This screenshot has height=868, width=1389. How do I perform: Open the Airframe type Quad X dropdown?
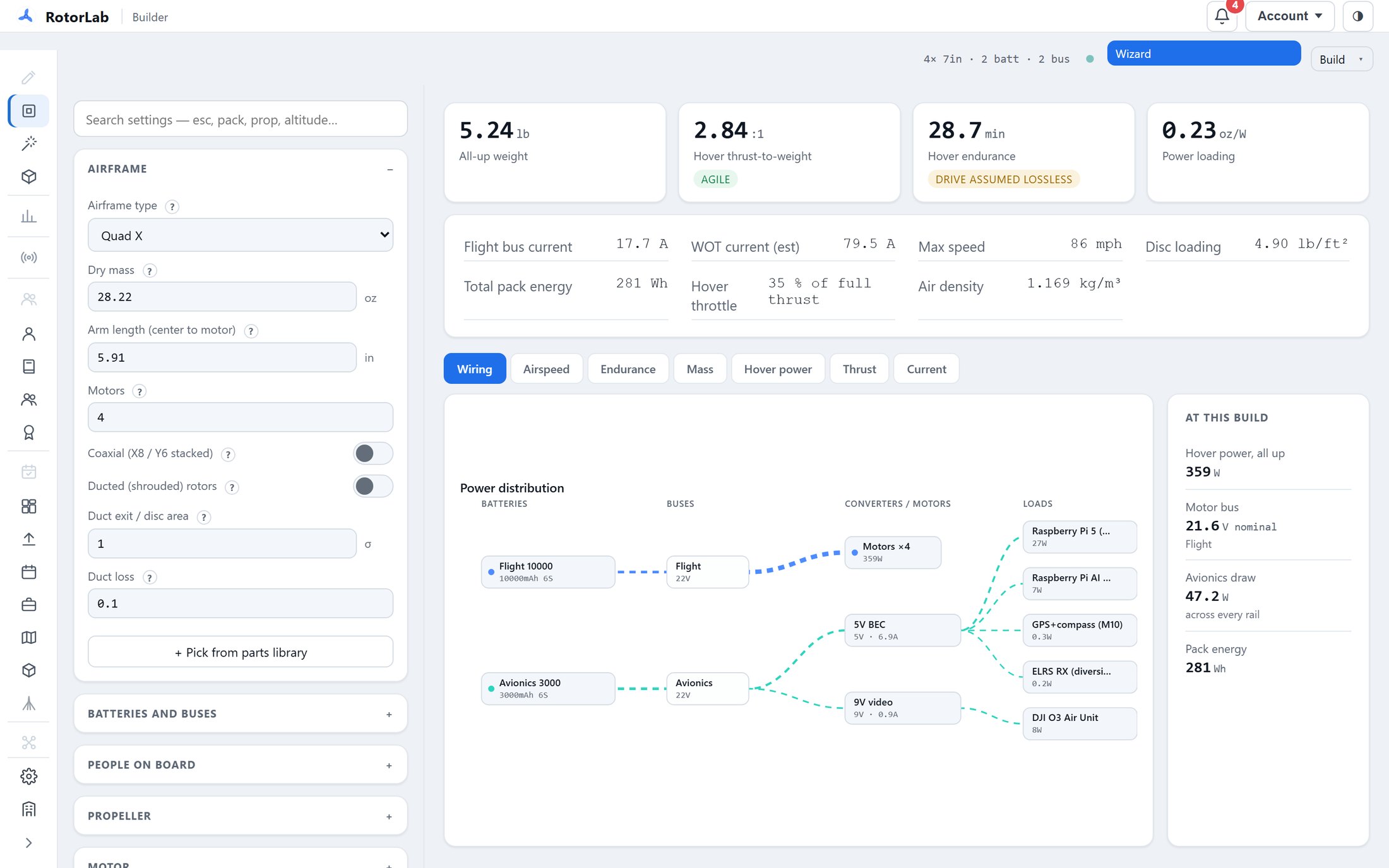tap(241, 235)
